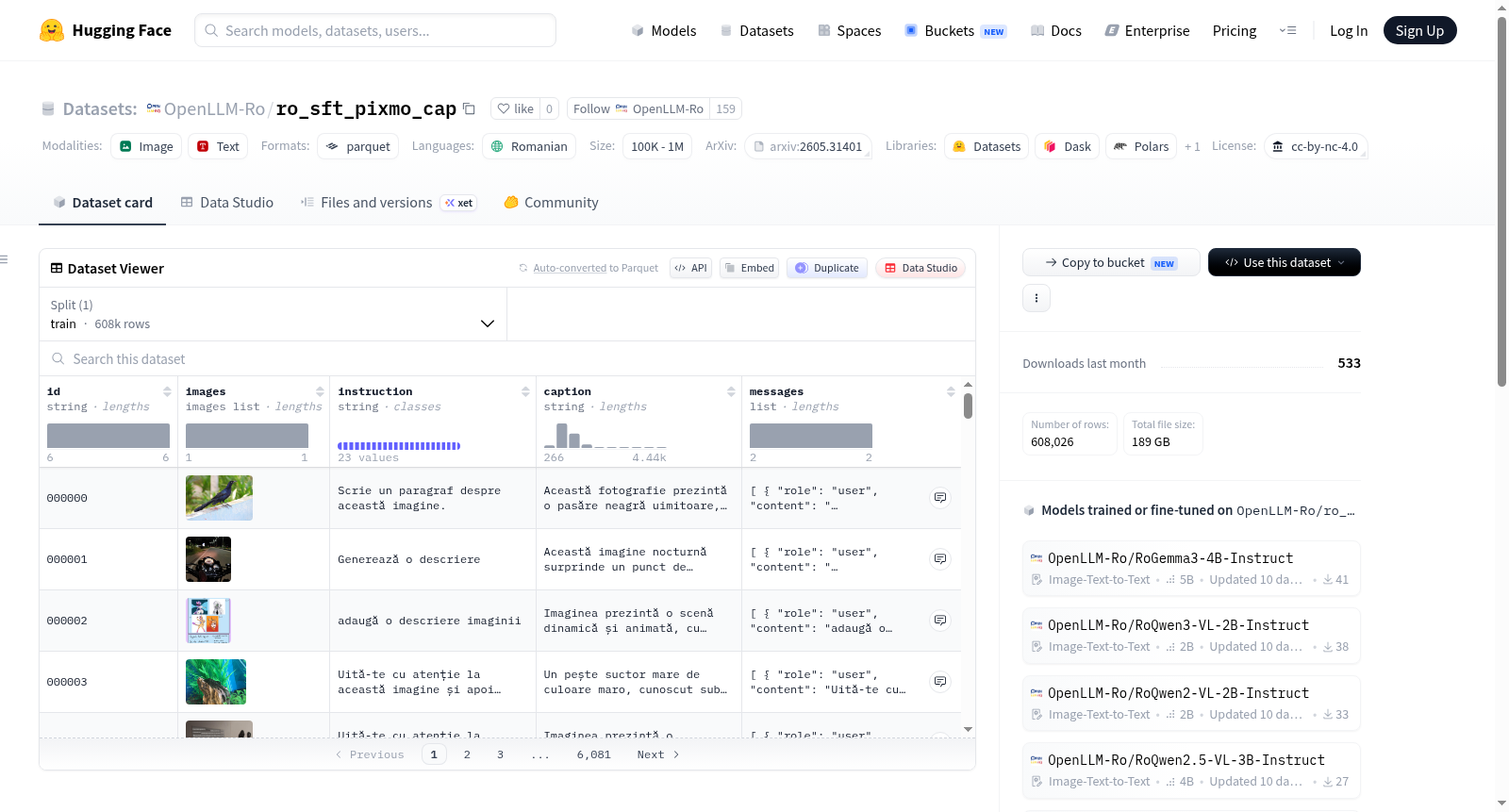Click the Embed button
Viewport: 1509px width, 812px height.
(751, 268)
